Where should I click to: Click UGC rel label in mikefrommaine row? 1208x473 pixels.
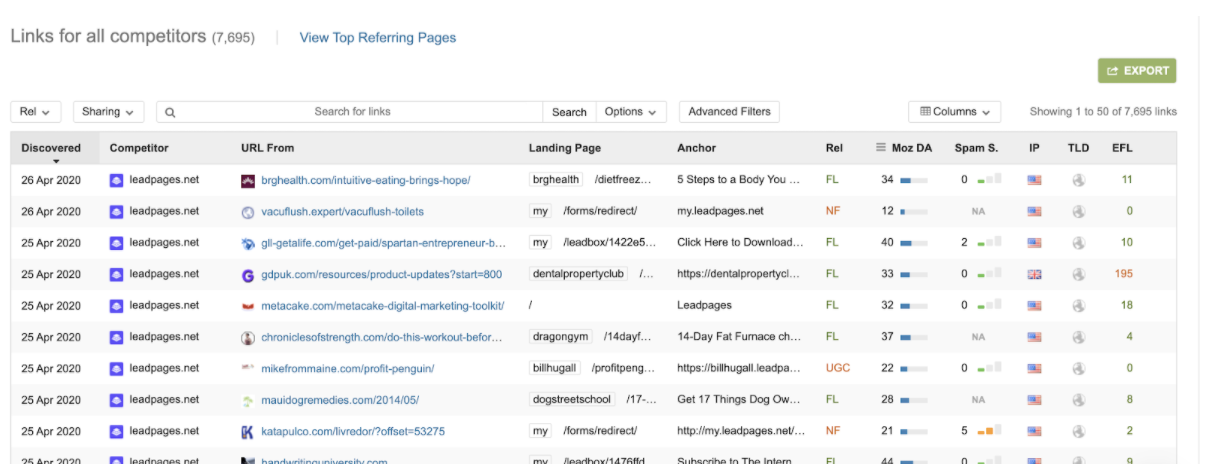[837, 368]
